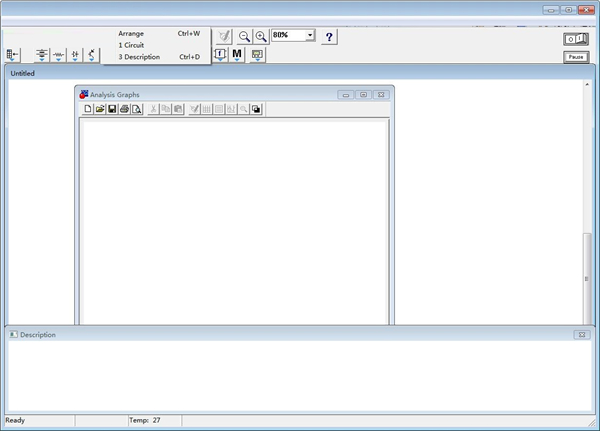Click the circuit window vertical scrollbar thumb
Screen dimensions: 600x431
point(587,279)
